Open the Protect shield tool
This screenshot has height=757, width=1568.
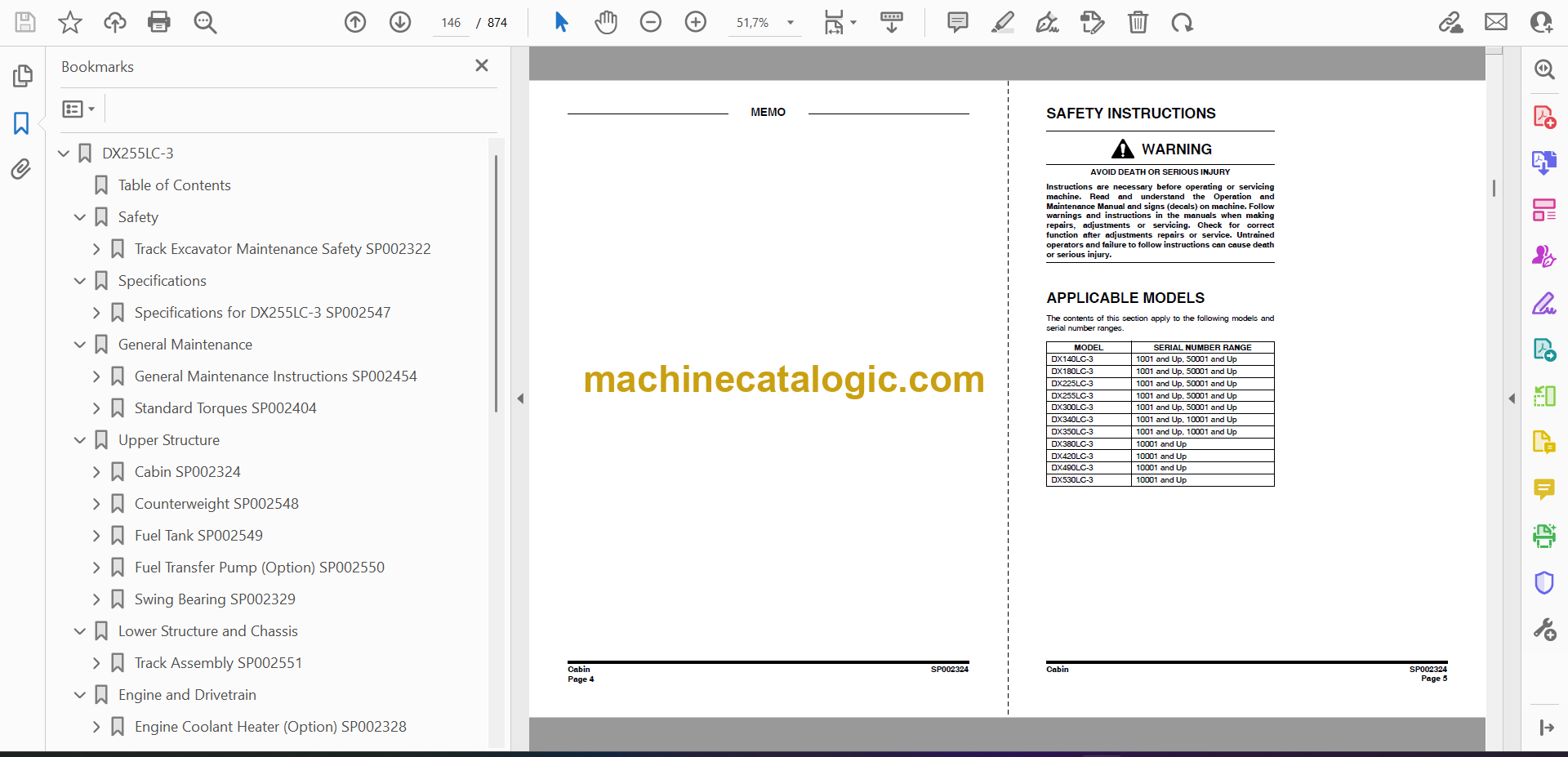pos(1544,582)
